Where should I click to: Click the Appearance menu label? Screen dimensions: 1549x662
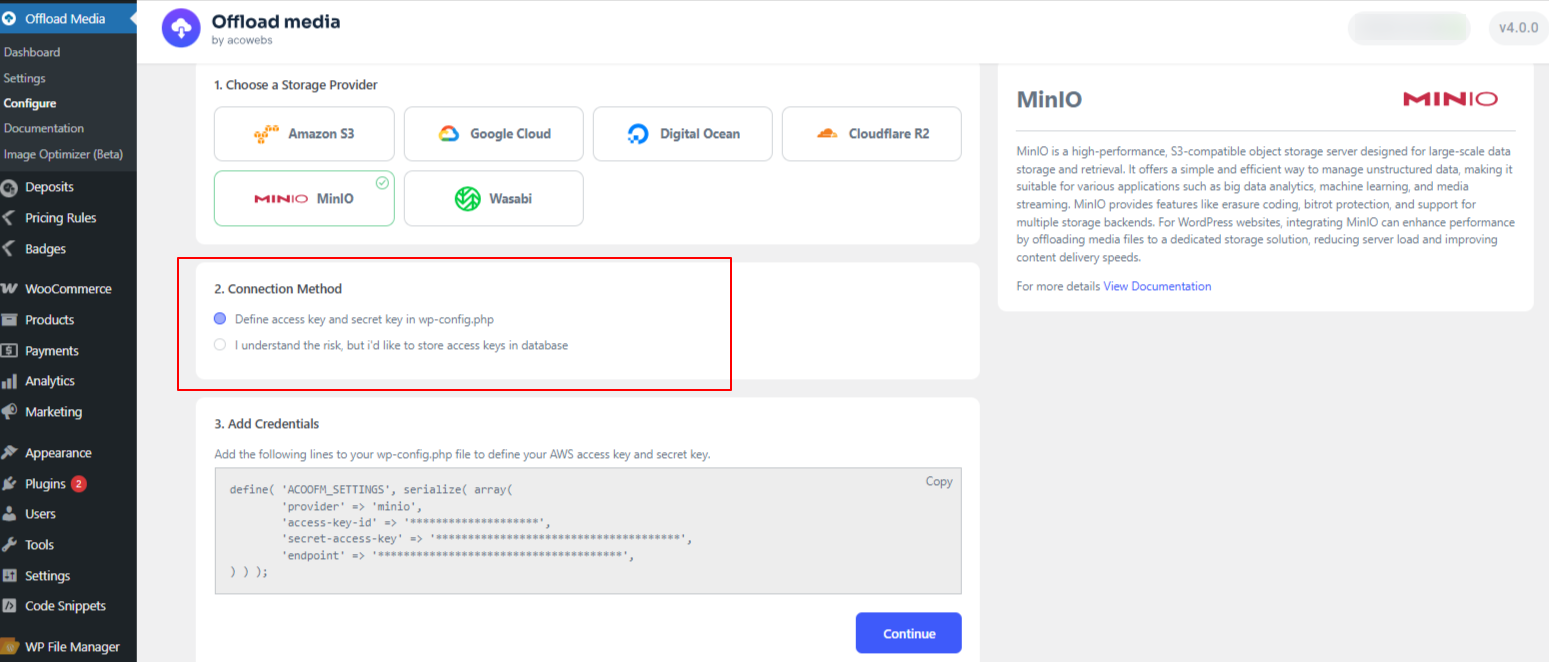click(x=58, y=453)
